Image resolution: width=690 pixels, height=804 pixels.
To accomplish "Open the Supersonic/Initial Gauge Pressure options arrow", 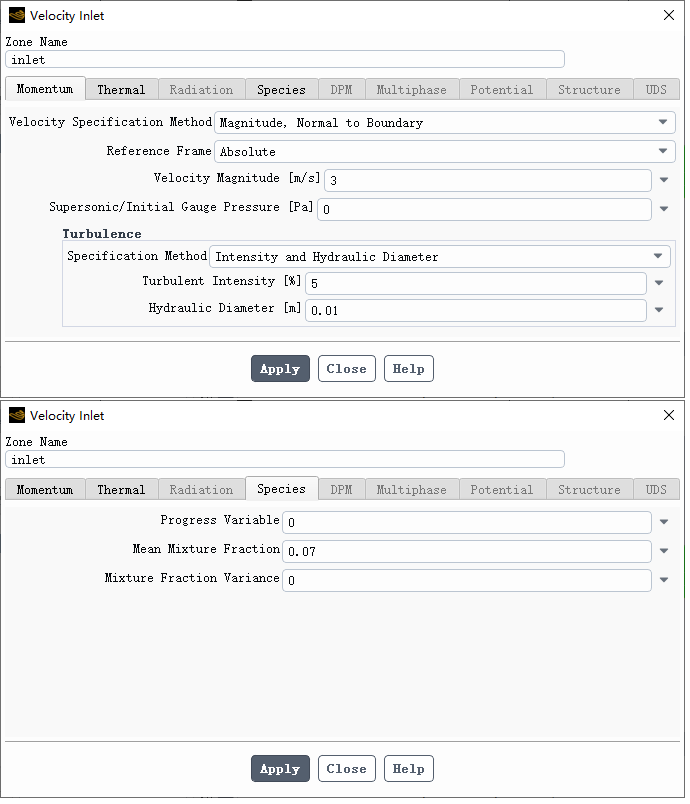I will tap(664, 209).
